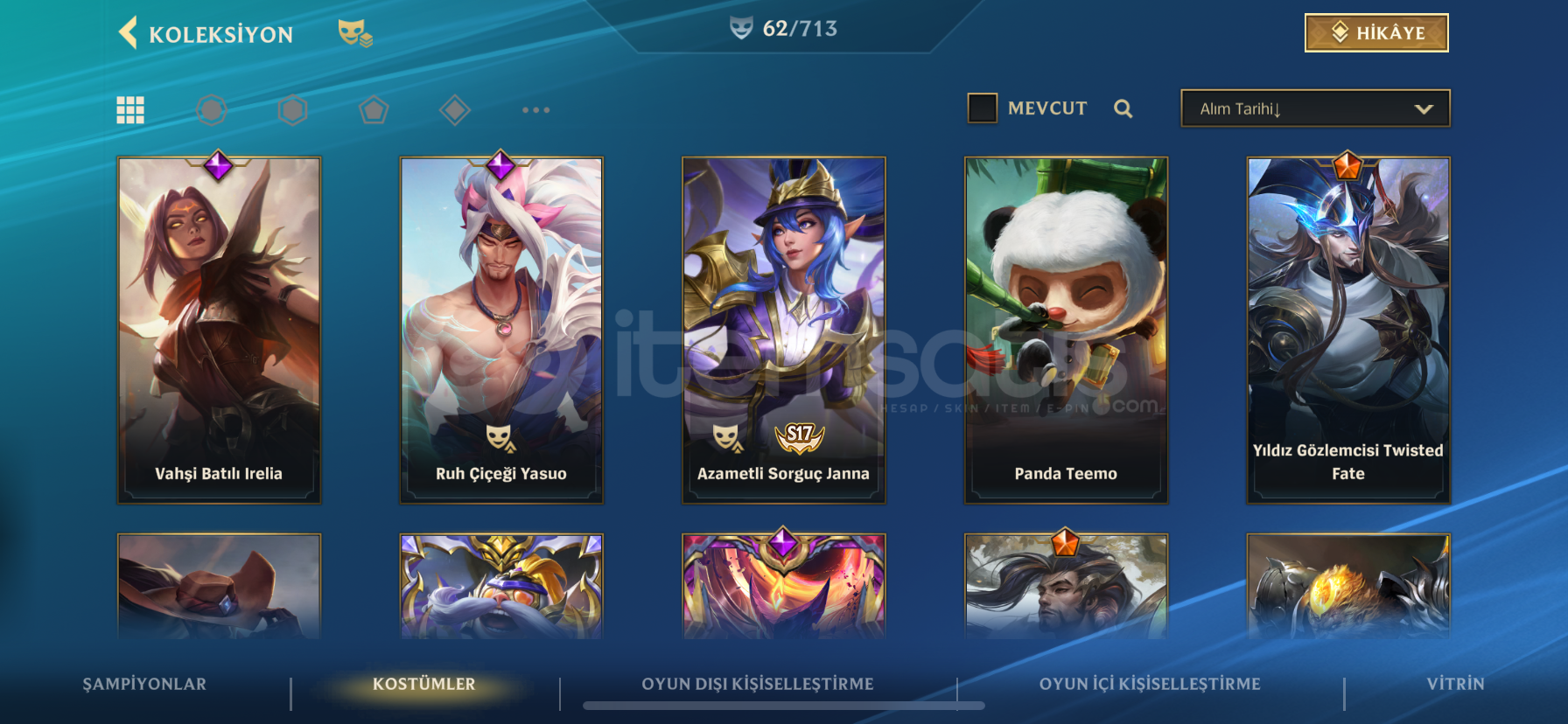This screenshot has width=1568, height=724.
Task: Open the Alım Tarihi sort dropdown
Action: [x=1315, y=108]
